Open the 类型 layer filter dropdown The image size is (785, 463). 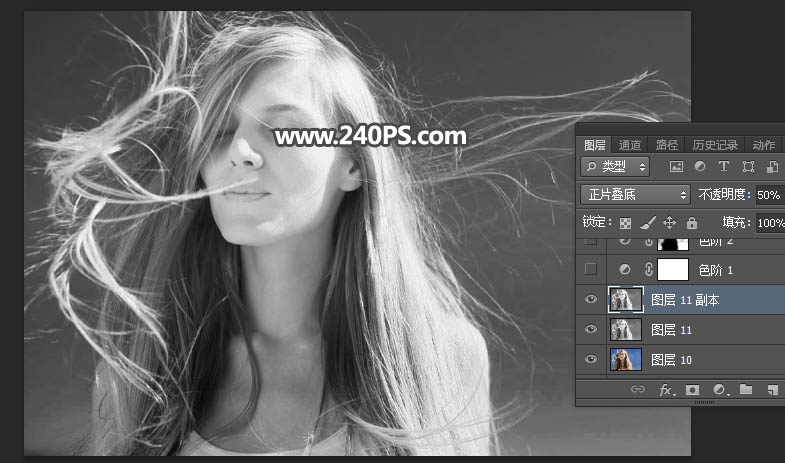[x=615, y=167]
